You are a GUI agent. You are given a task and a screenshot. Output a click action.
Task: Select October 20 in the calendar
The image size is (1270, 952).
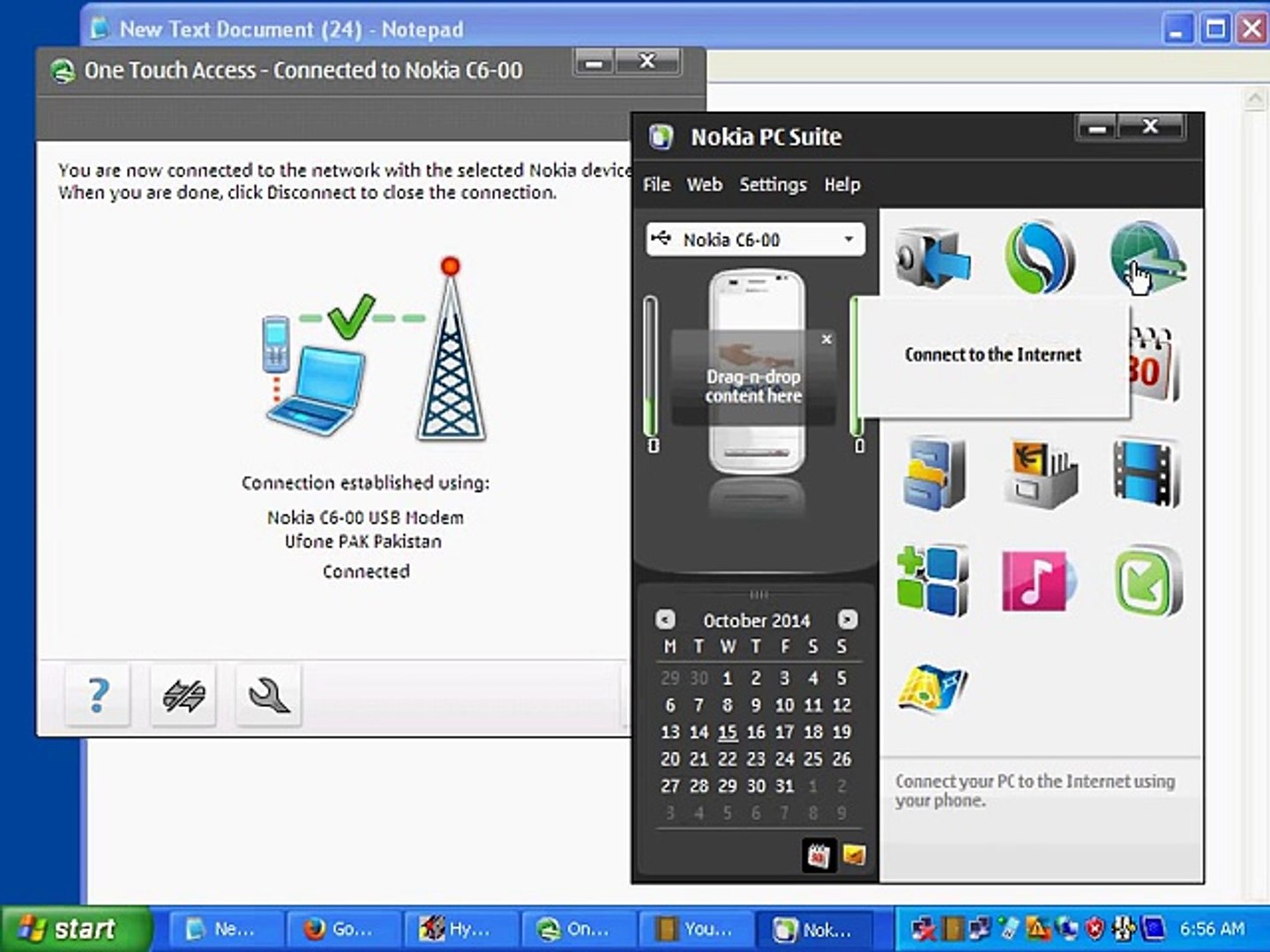[x=670, y=759]
